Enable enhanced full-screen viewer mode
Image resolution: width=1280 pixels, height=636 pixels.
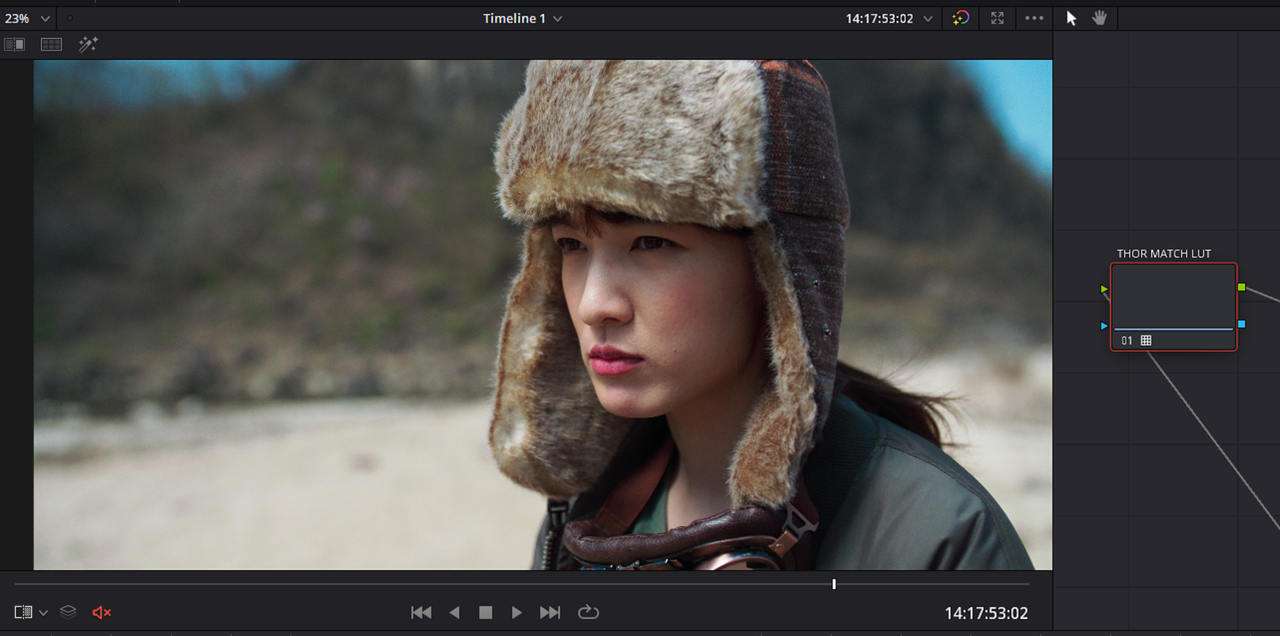tap(997, 18)
